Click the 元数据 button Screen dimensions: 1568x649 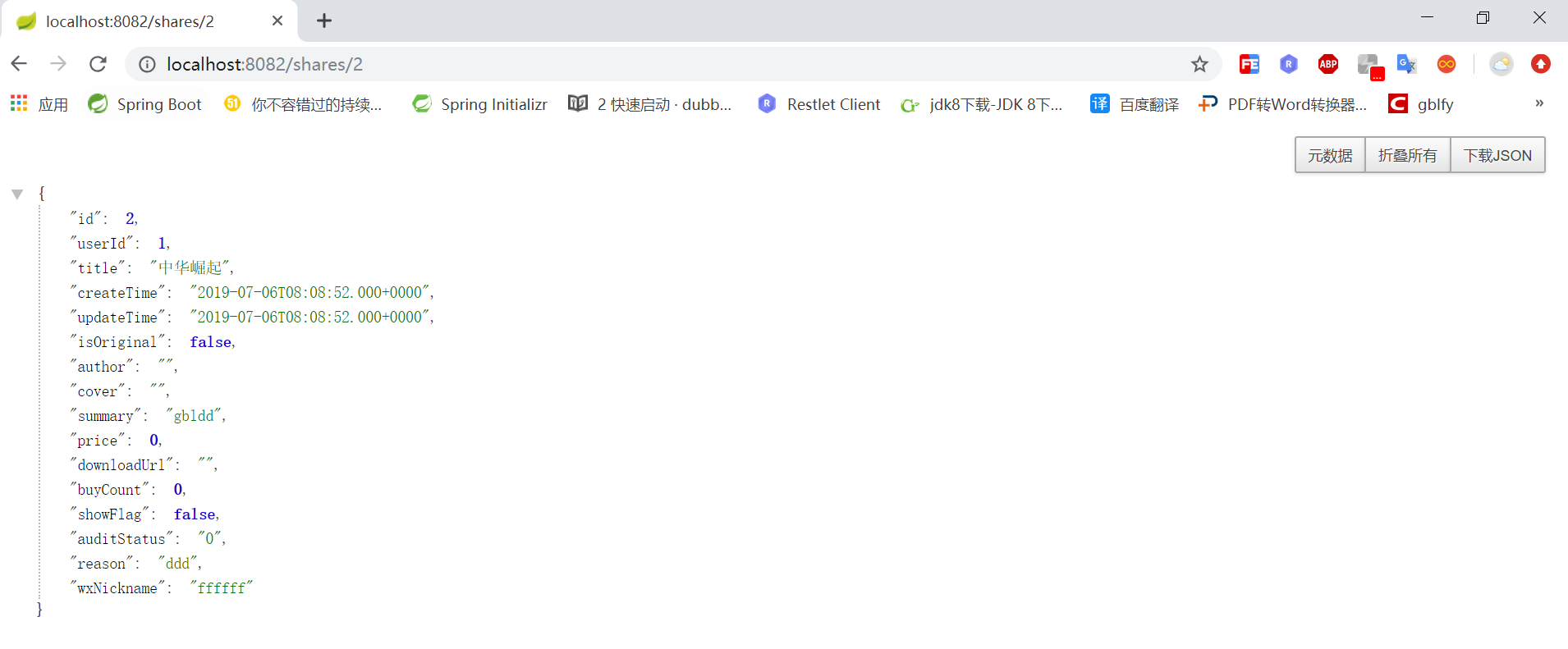tap(1330, 155)
